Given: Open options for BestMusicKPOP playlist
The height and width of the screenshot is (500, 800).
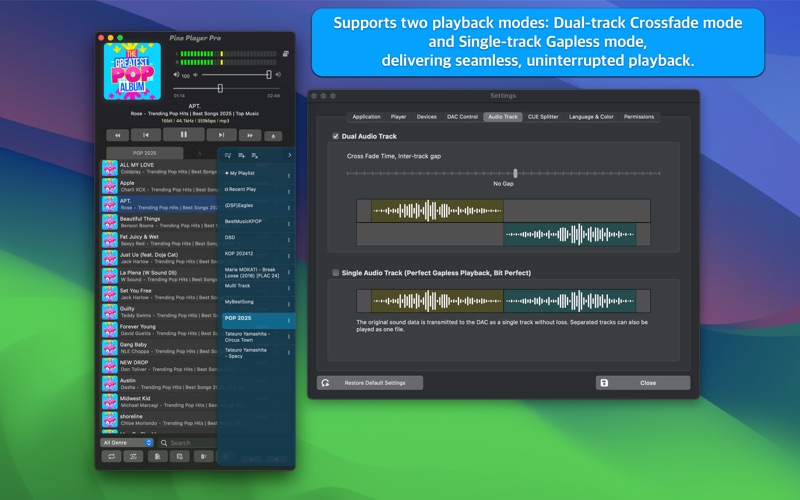Looking at the screenshot, I should coord(289,224).
